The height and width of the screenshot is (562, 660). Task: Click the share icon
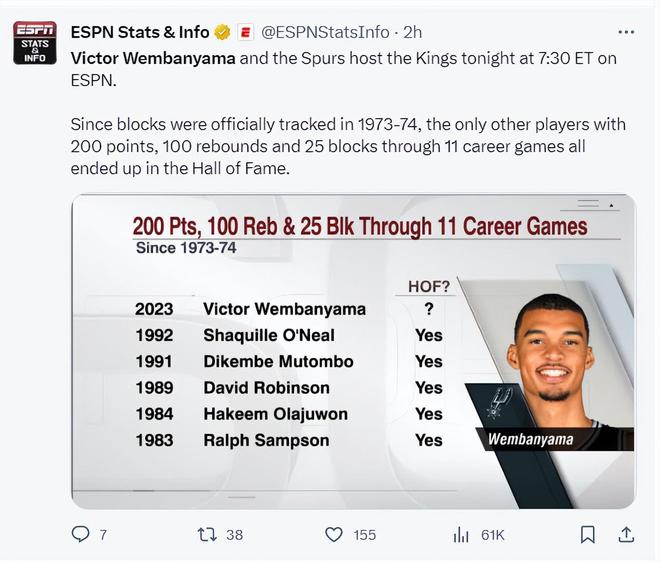click(626, 535)
